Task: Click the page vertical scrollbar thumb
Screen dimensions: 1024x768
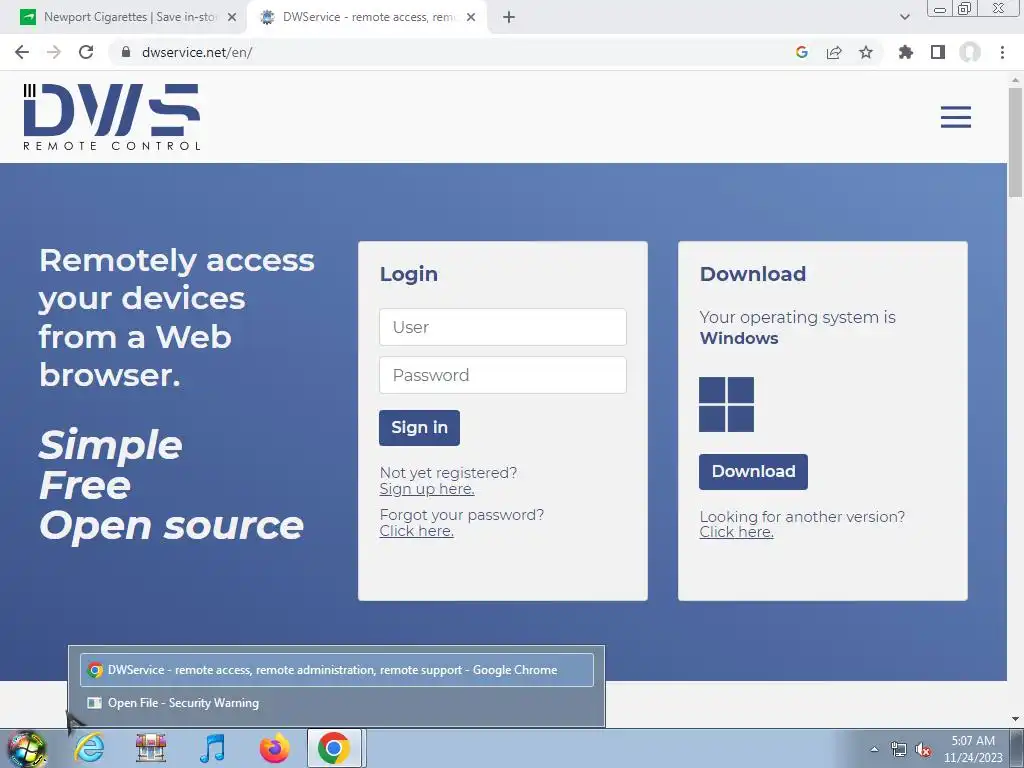Action: click(1015, 142)
